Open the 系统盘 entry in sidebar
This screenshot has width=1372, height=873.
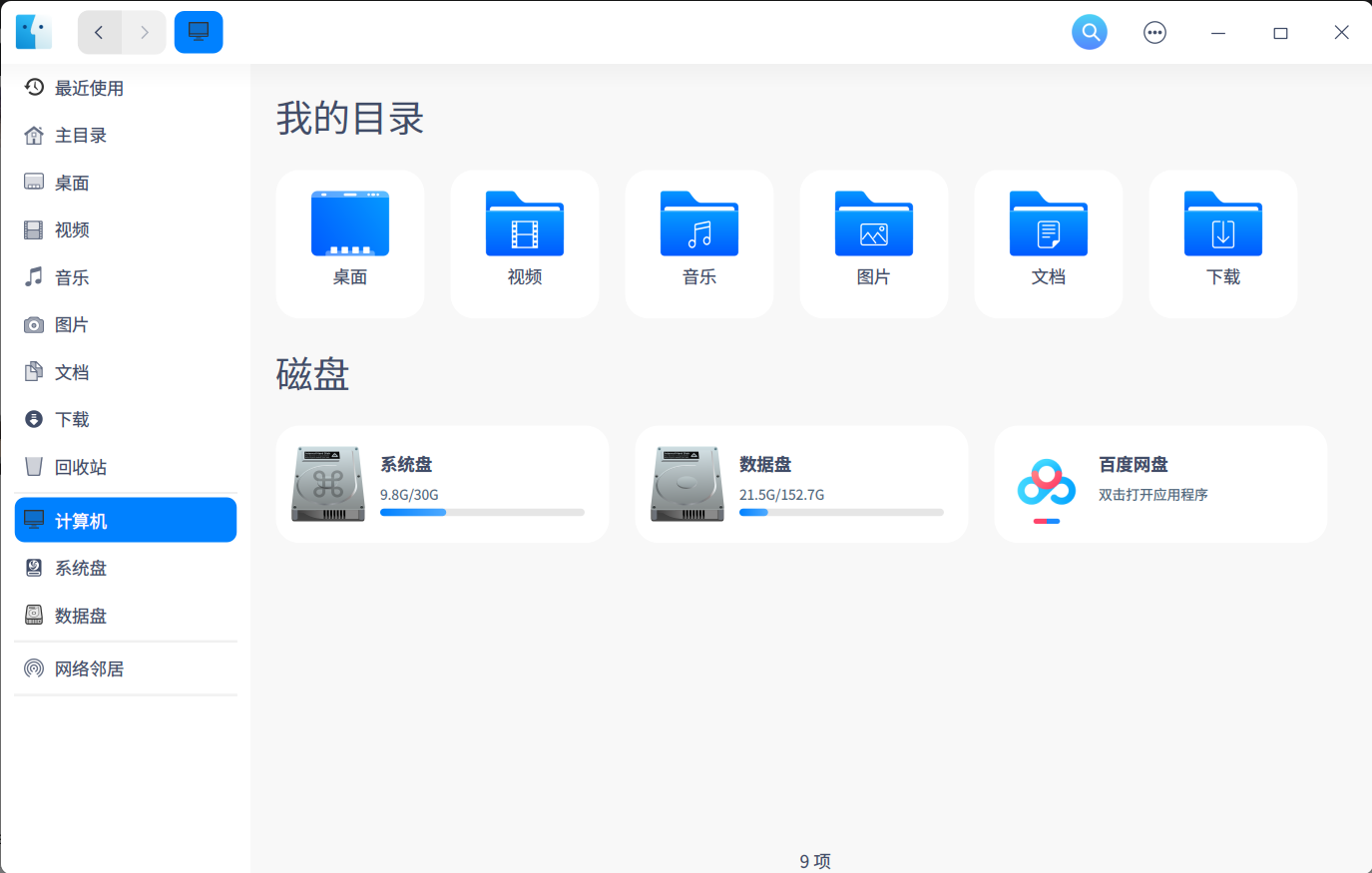coord(81,568)
